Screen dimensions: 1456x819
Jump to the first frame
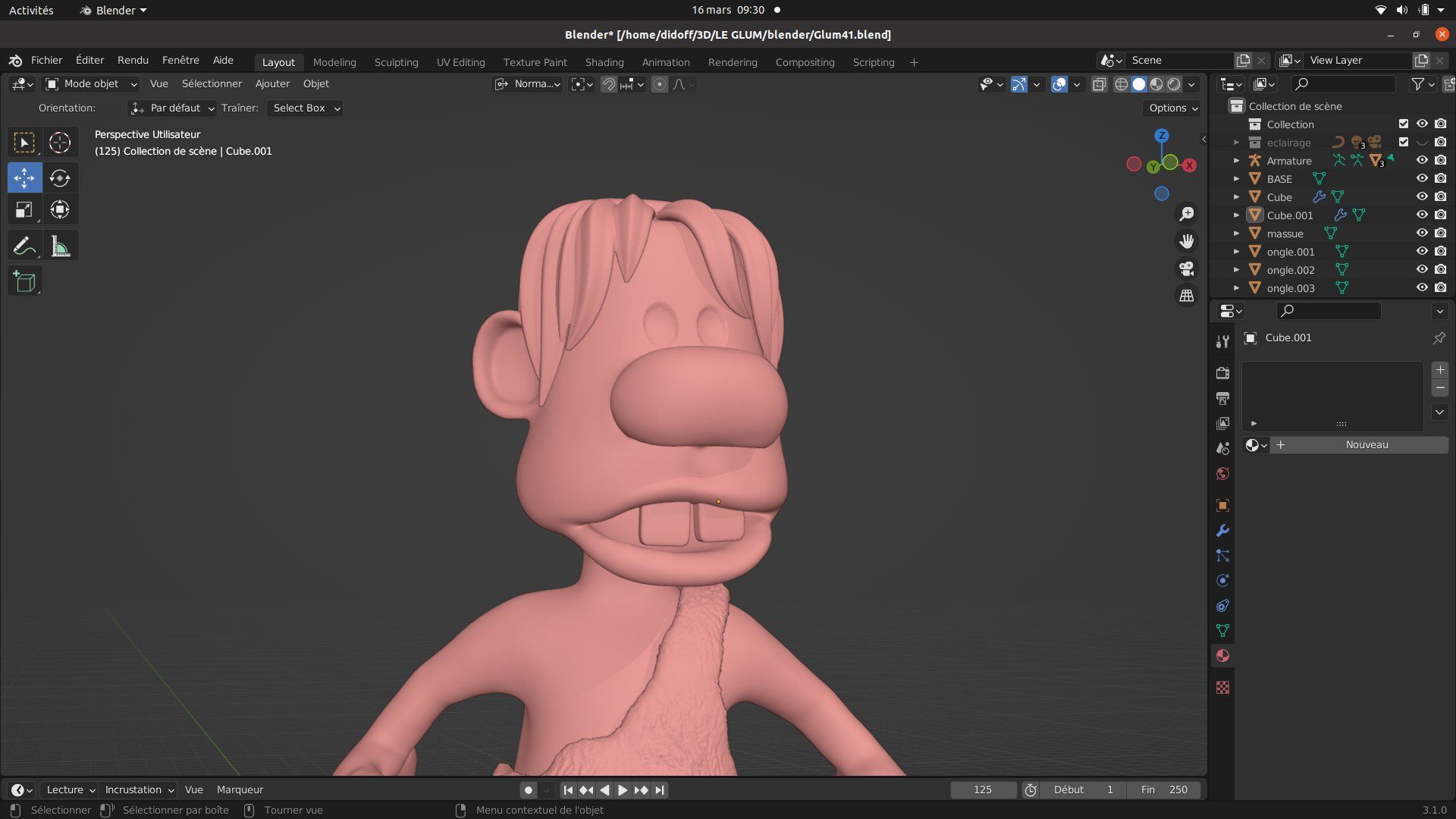pyautogui.click(x=568, y=789)
